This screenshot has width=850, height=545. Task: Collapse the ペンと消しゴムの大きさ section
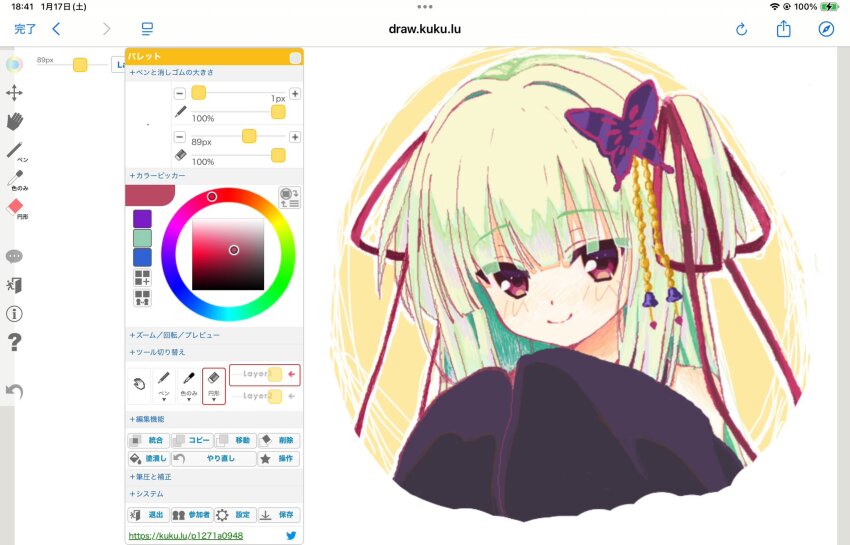pyautogui.click(x=172, y=72)
